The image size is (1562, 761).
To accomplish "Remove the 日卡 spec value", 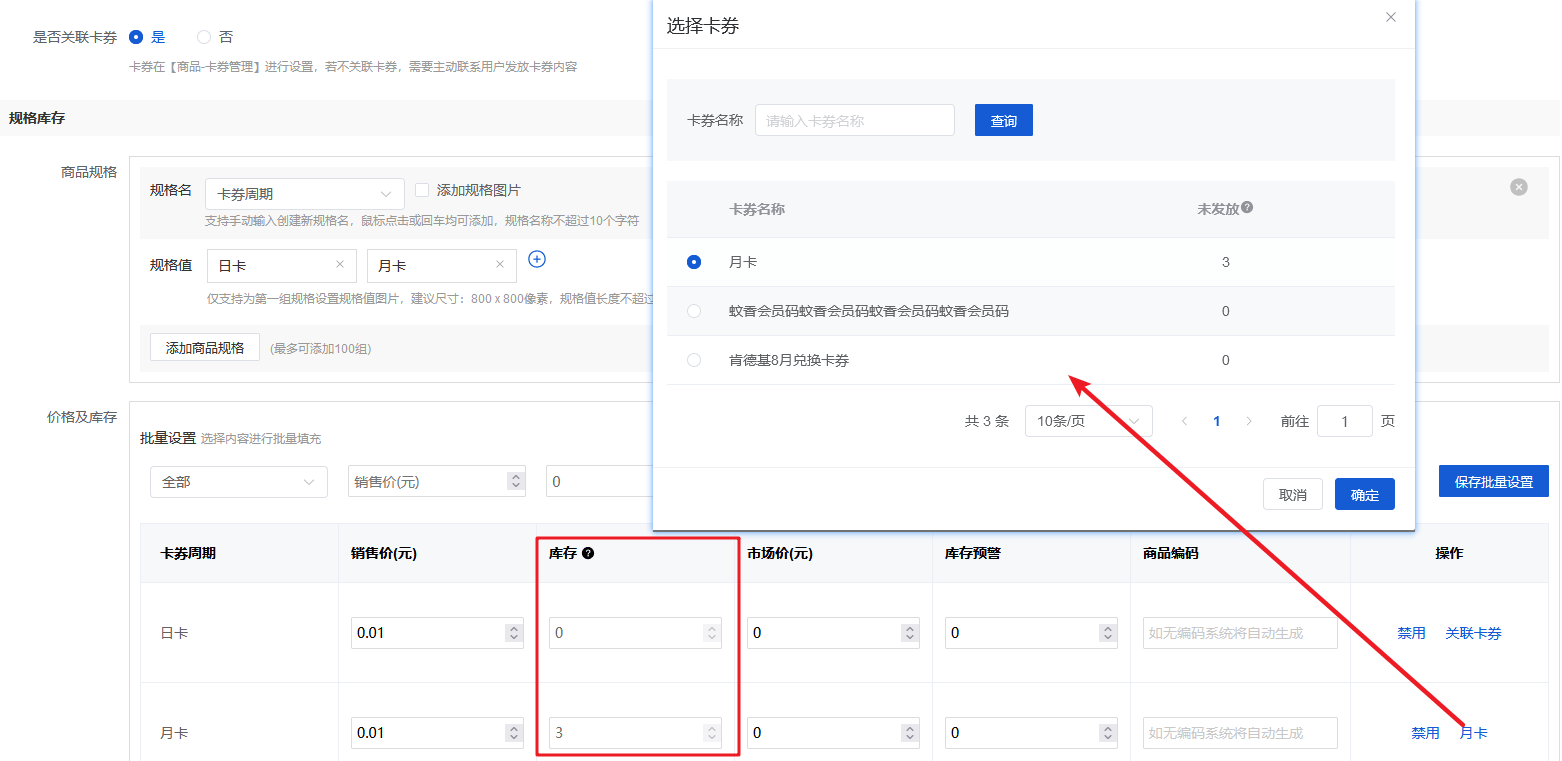I will point(340,265).
